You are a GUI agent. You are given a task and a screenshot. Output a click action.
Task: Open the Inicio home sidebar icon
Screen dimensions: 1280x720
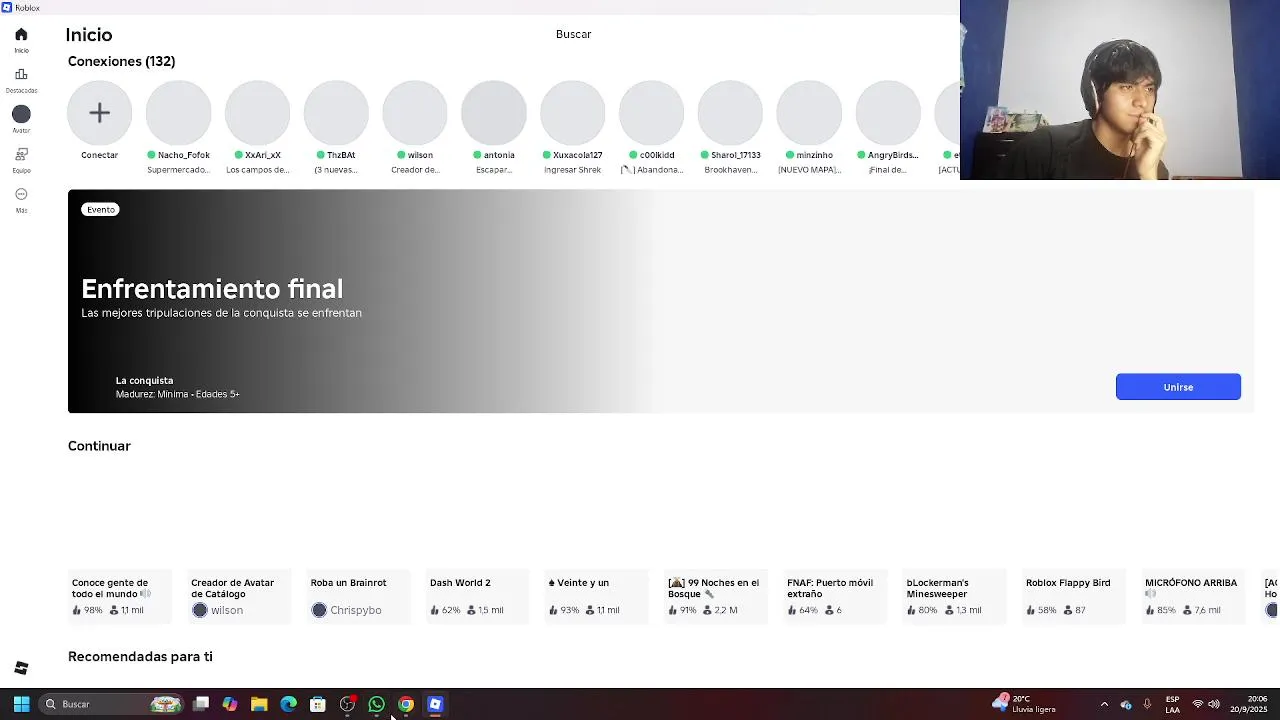[21, 35]
